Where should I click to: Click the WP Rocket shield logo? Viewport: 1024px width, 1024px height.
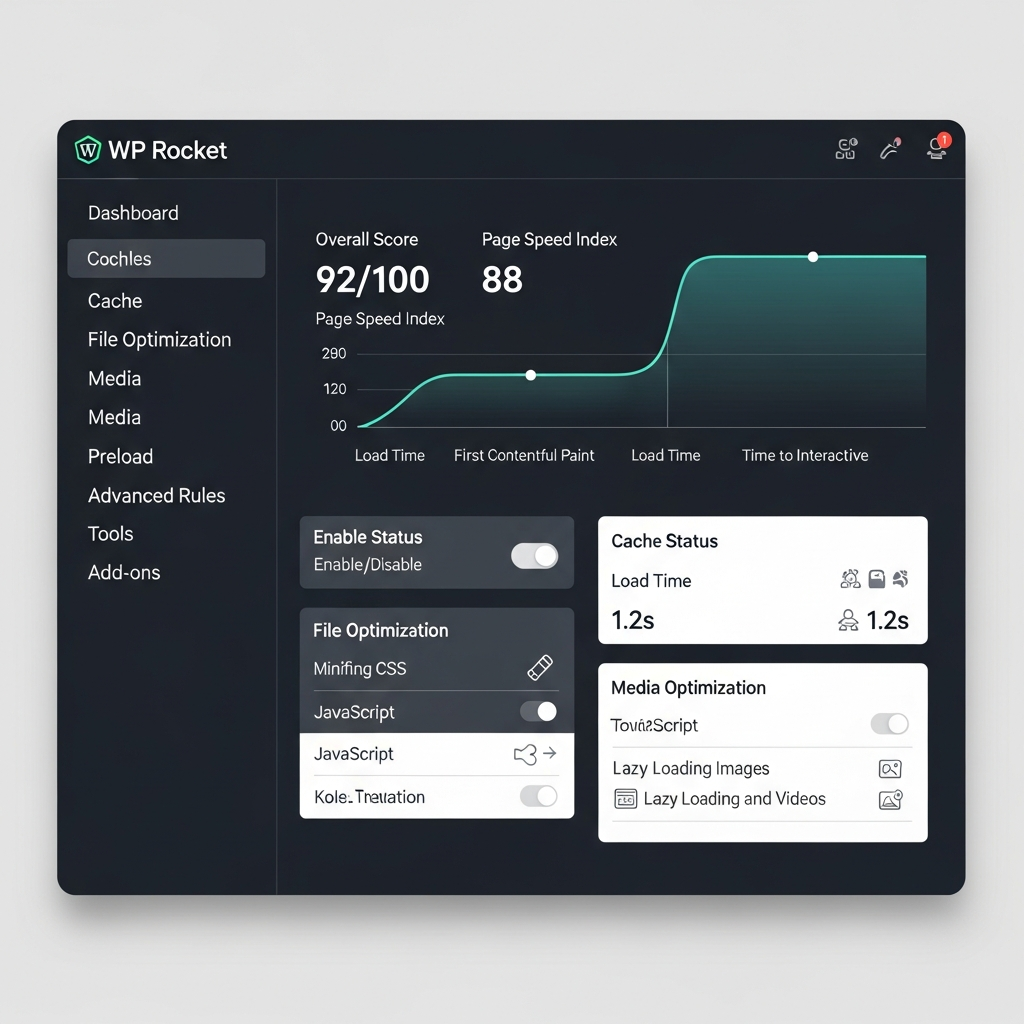pyautogui.click(x=88, y=150)
